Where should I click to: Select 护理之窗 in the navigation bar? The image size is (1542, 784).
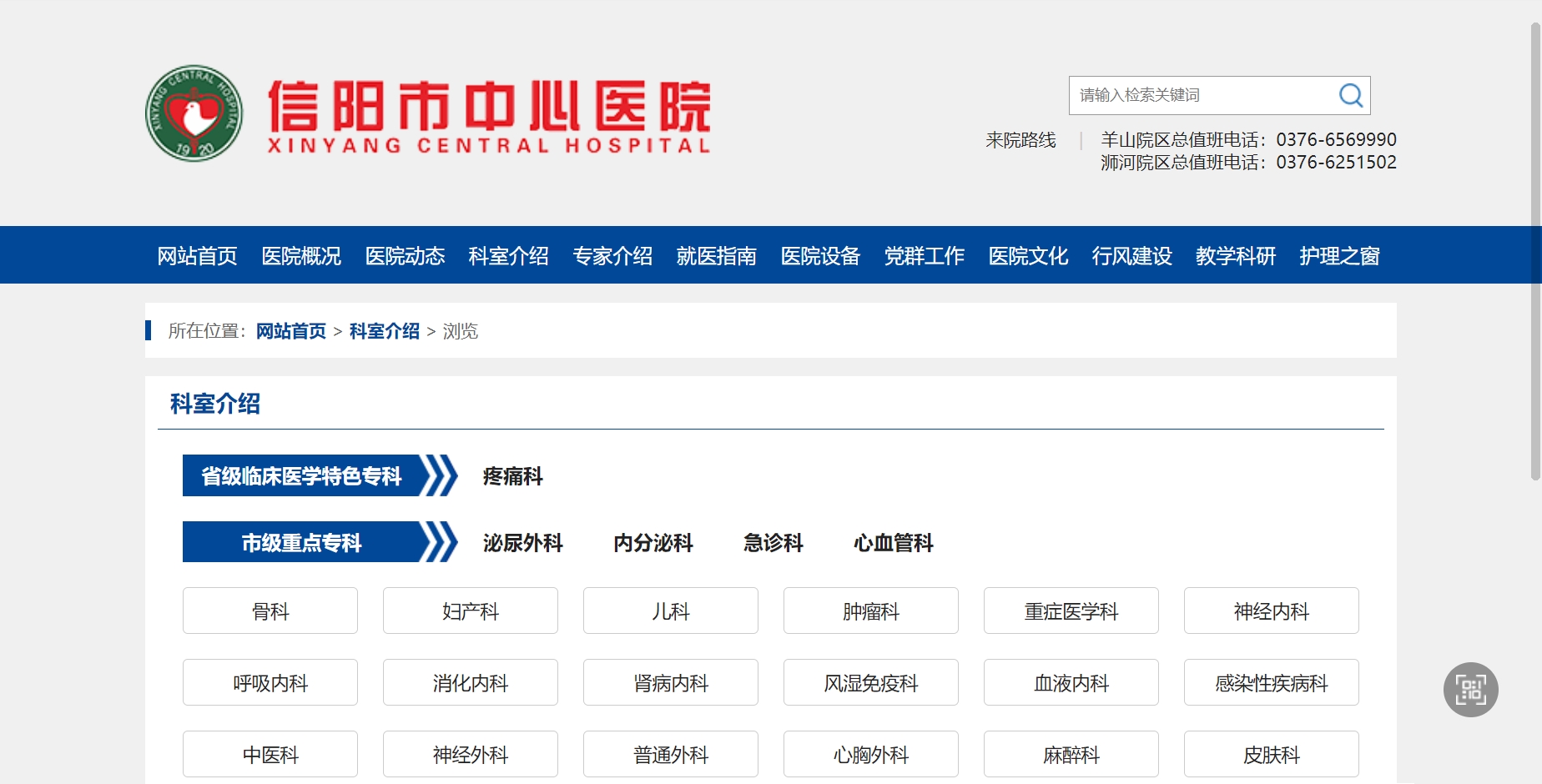(x=1339, y=255)
